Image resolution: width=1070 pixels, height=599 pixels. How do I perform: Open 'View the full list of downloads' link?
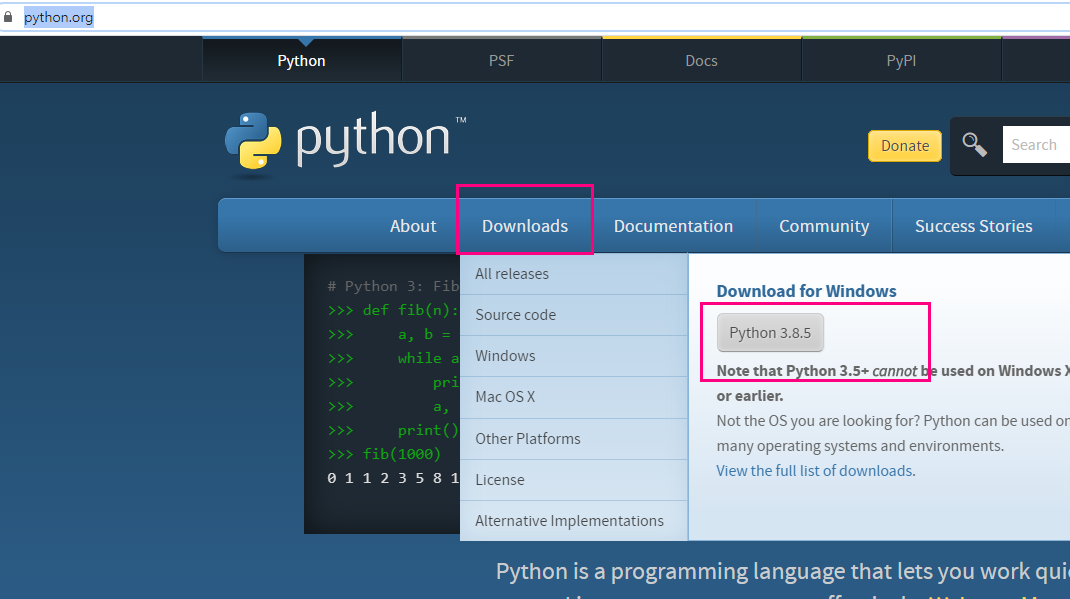tap(815, 471)
